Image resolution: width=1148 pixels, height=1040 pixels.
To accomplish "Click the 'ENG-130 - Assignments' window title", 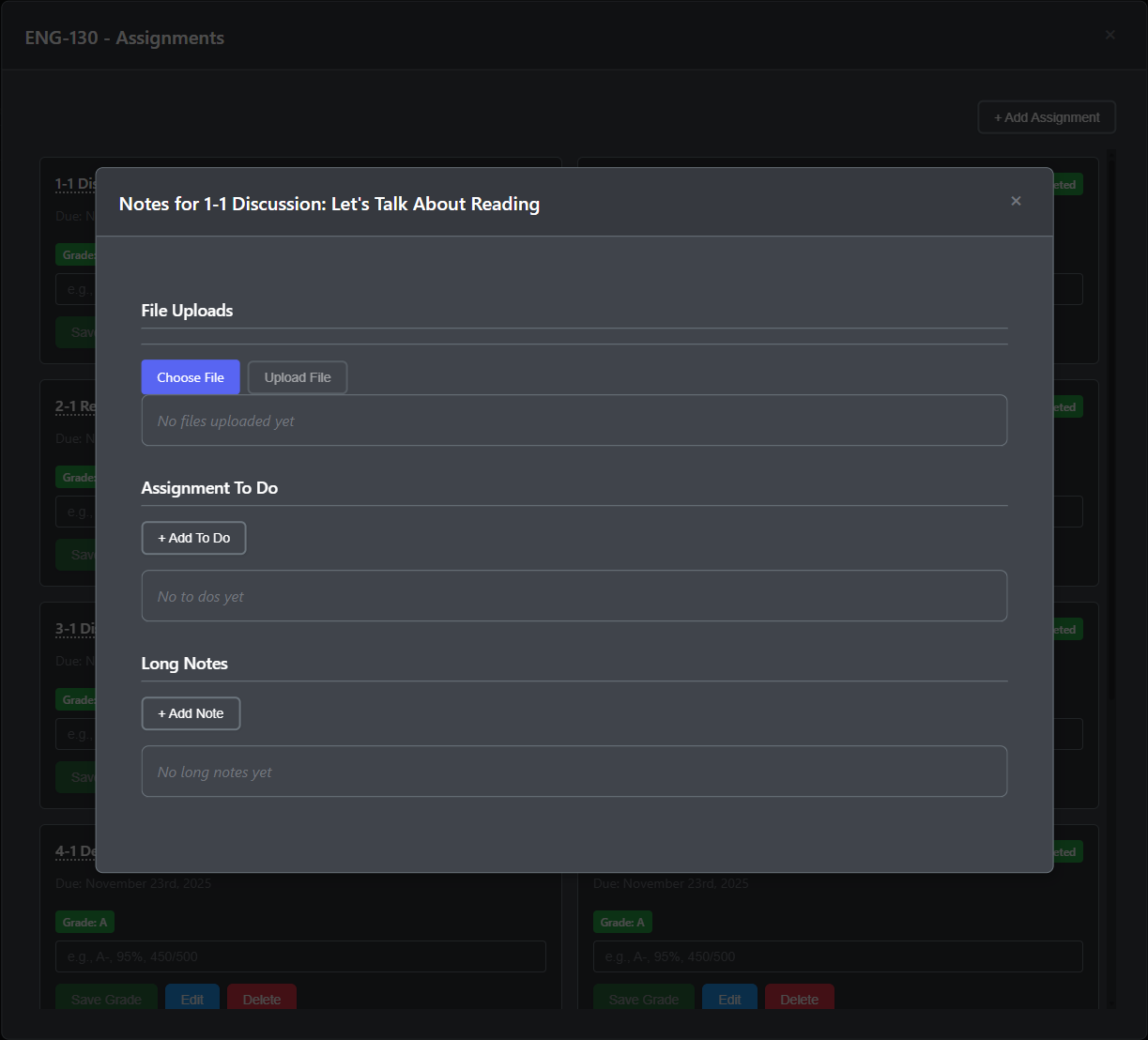I will point(125,38).
